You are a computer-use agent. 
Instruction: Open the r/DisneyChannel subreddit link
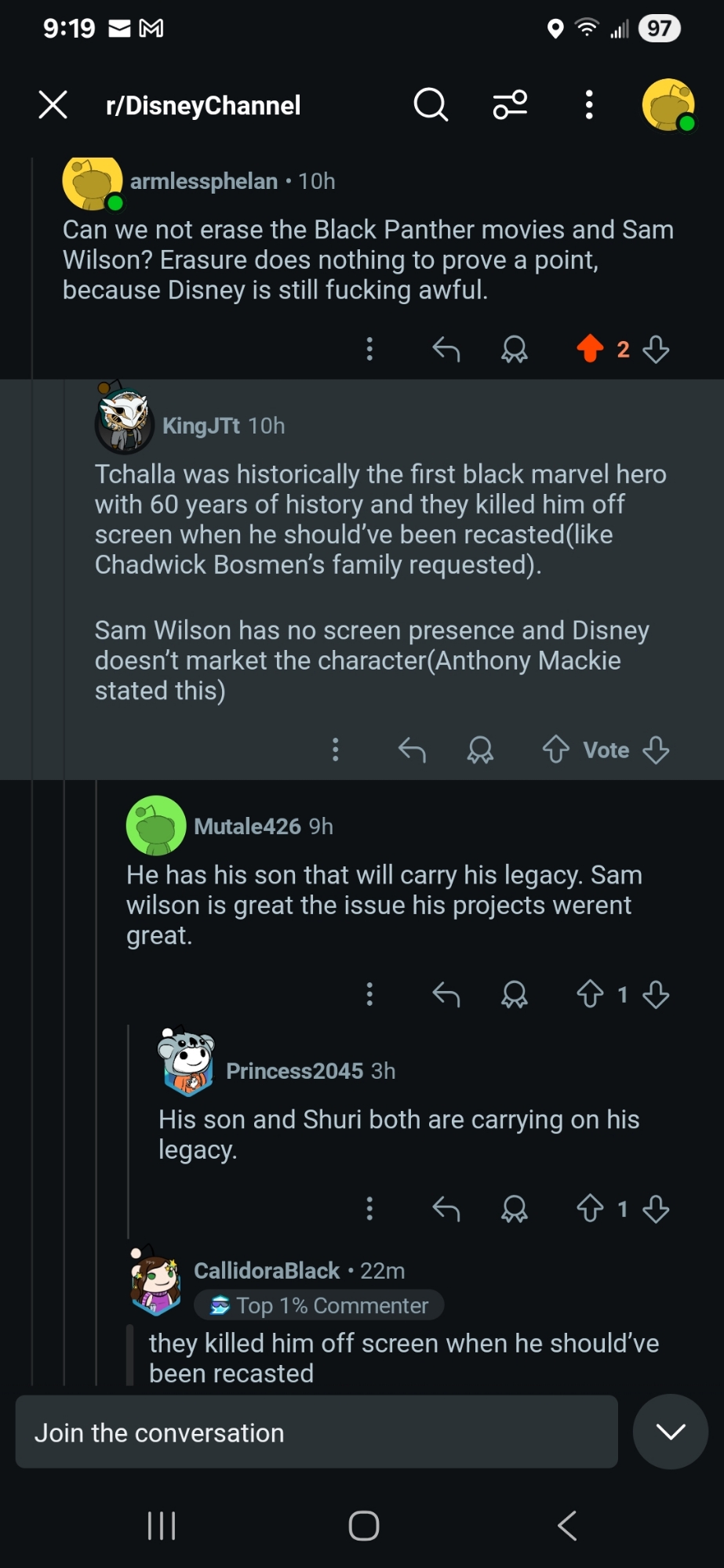click(x=203, y=105)
